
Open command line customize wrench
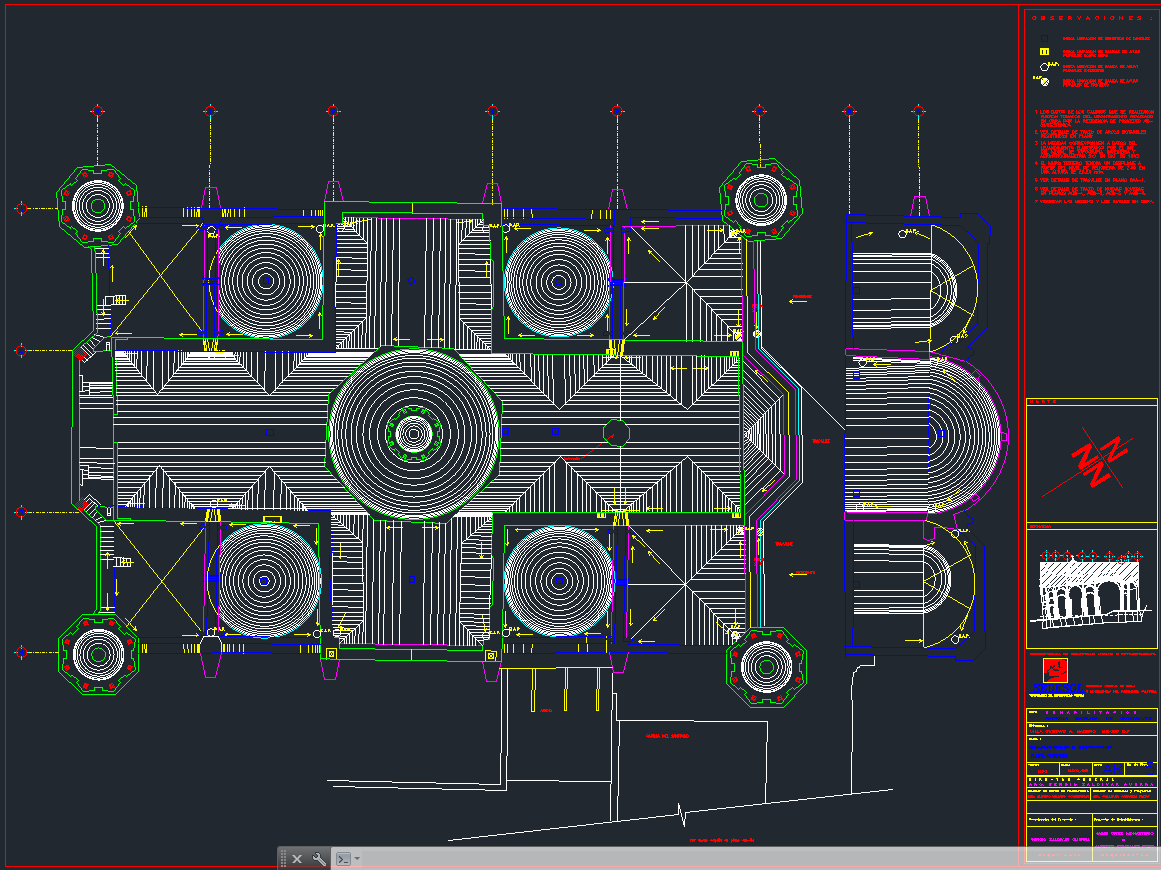tap(319, 859)
